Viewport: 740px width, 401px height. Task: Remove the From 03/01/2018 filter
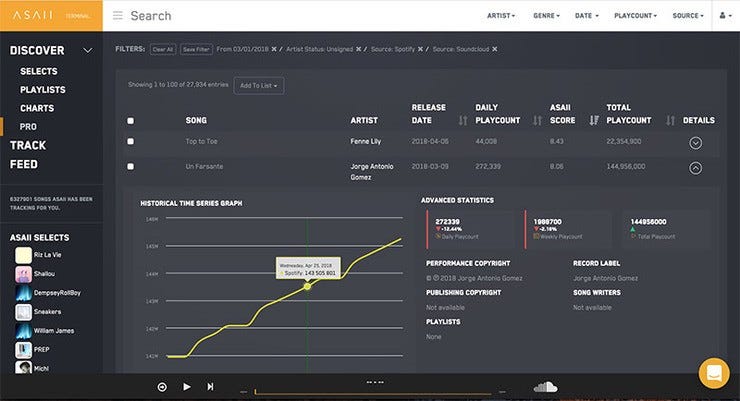pos(274,49)
